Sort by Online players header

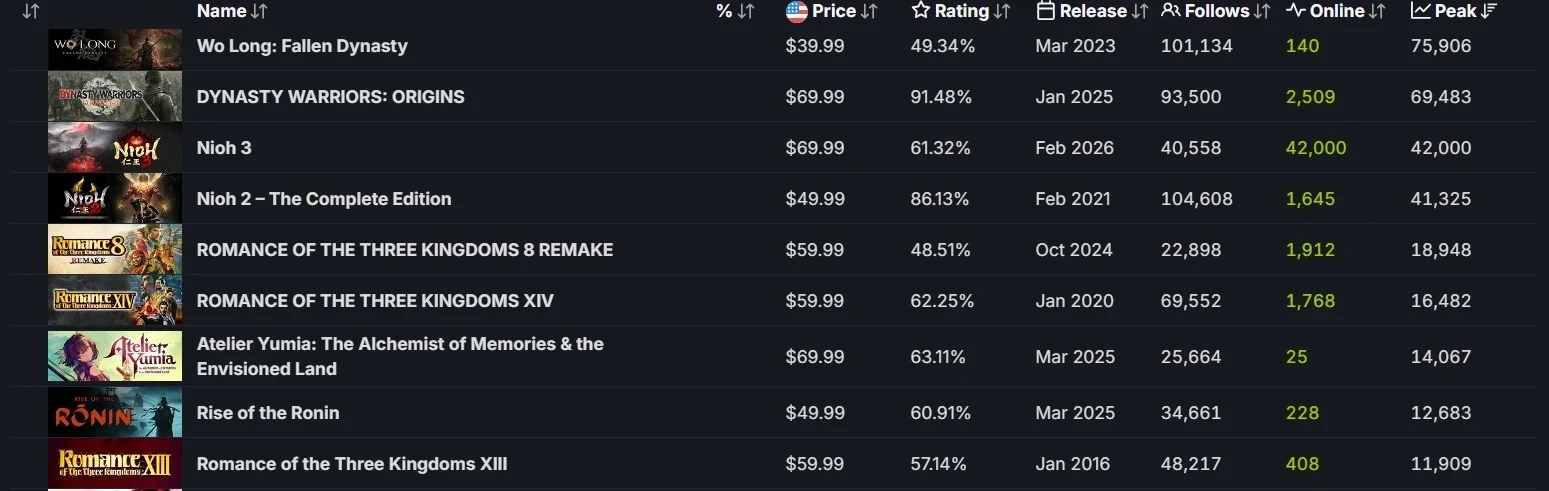click(x=1336, y=11)
